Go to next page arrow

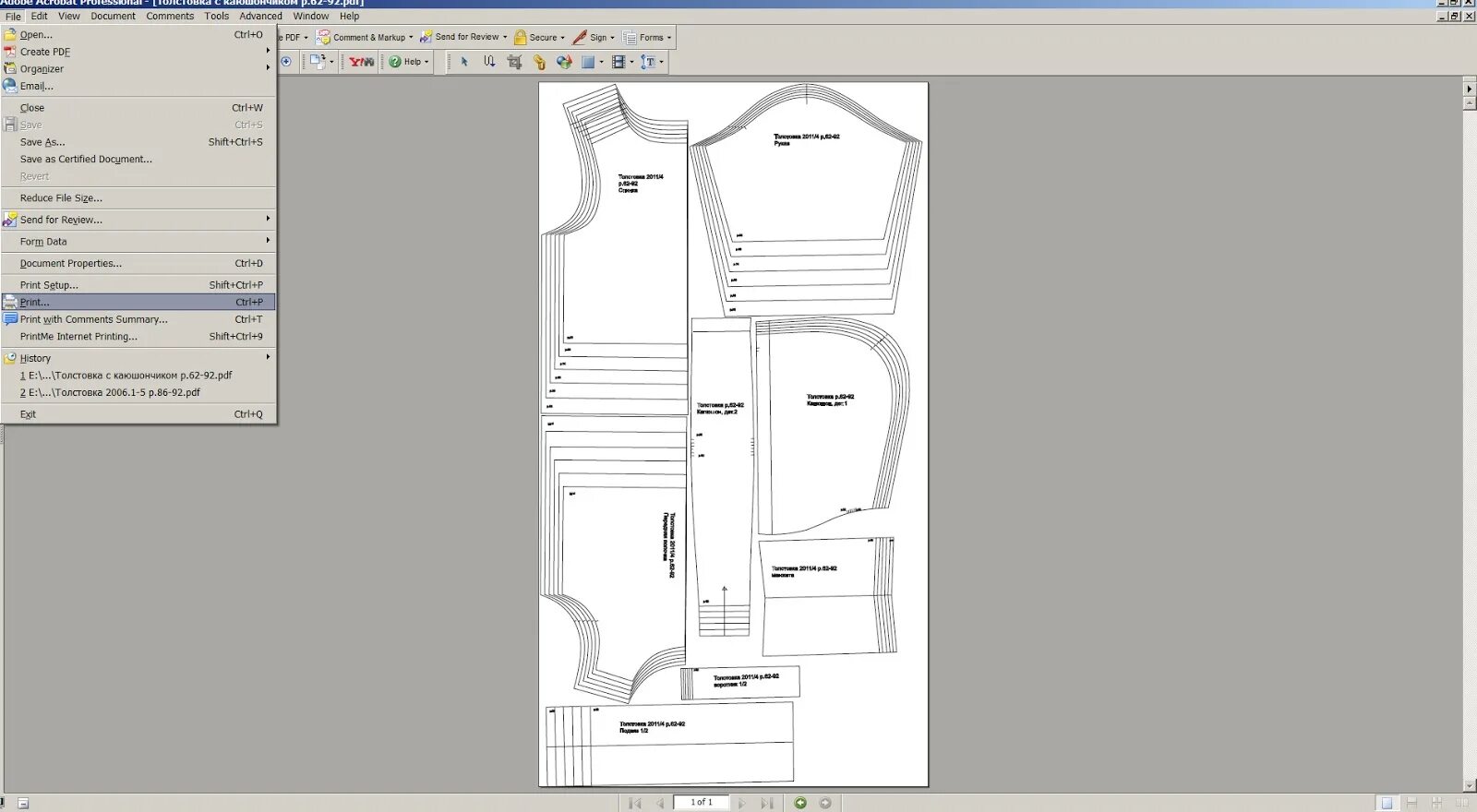741,803
